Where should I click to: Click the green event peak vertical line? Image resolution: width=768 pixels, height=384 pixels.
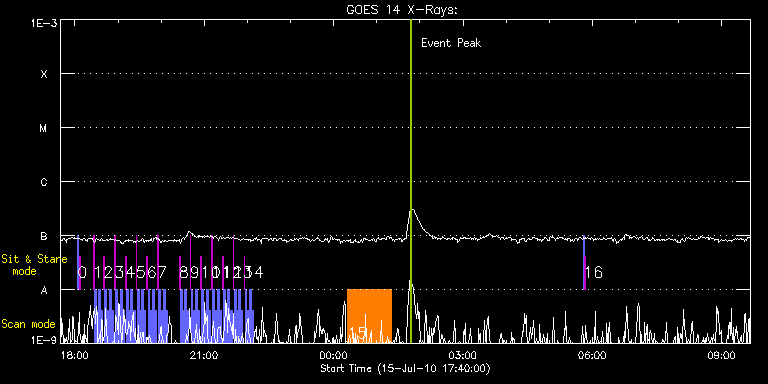coord(410,181)
